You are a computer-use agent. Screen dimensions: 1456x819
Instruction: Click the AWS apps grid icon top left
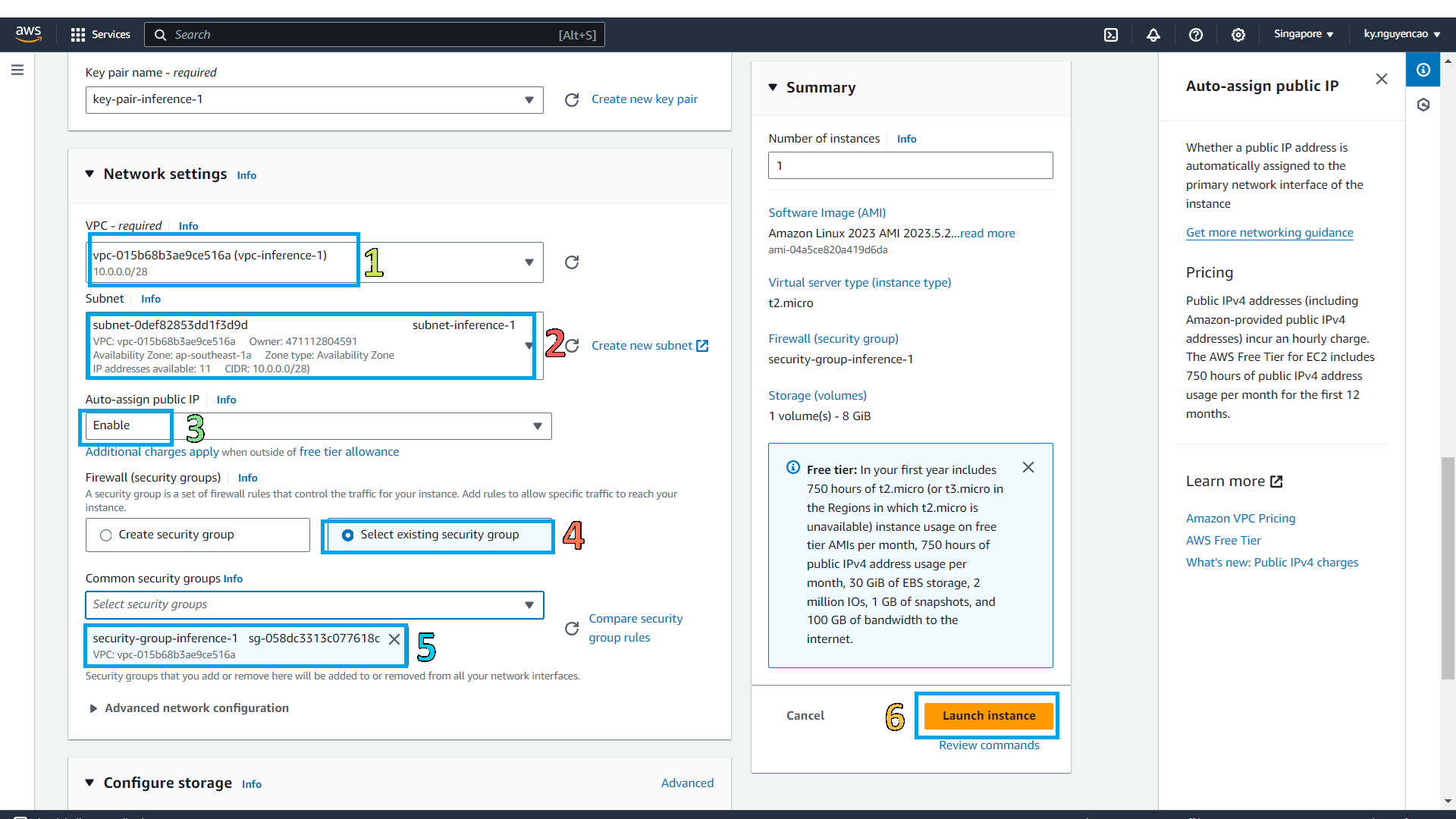[78, 34]
